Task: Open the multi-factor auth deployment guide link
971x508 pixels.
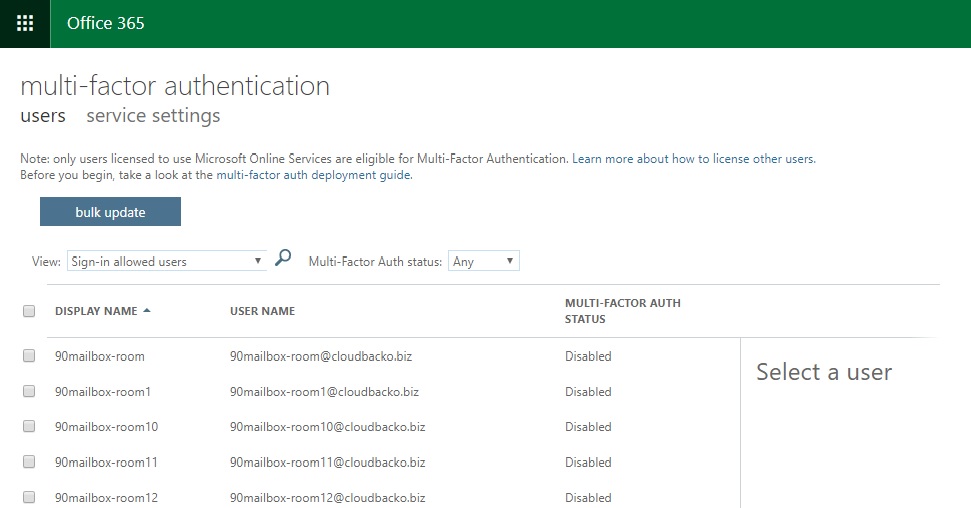Action: pos(313,174)
